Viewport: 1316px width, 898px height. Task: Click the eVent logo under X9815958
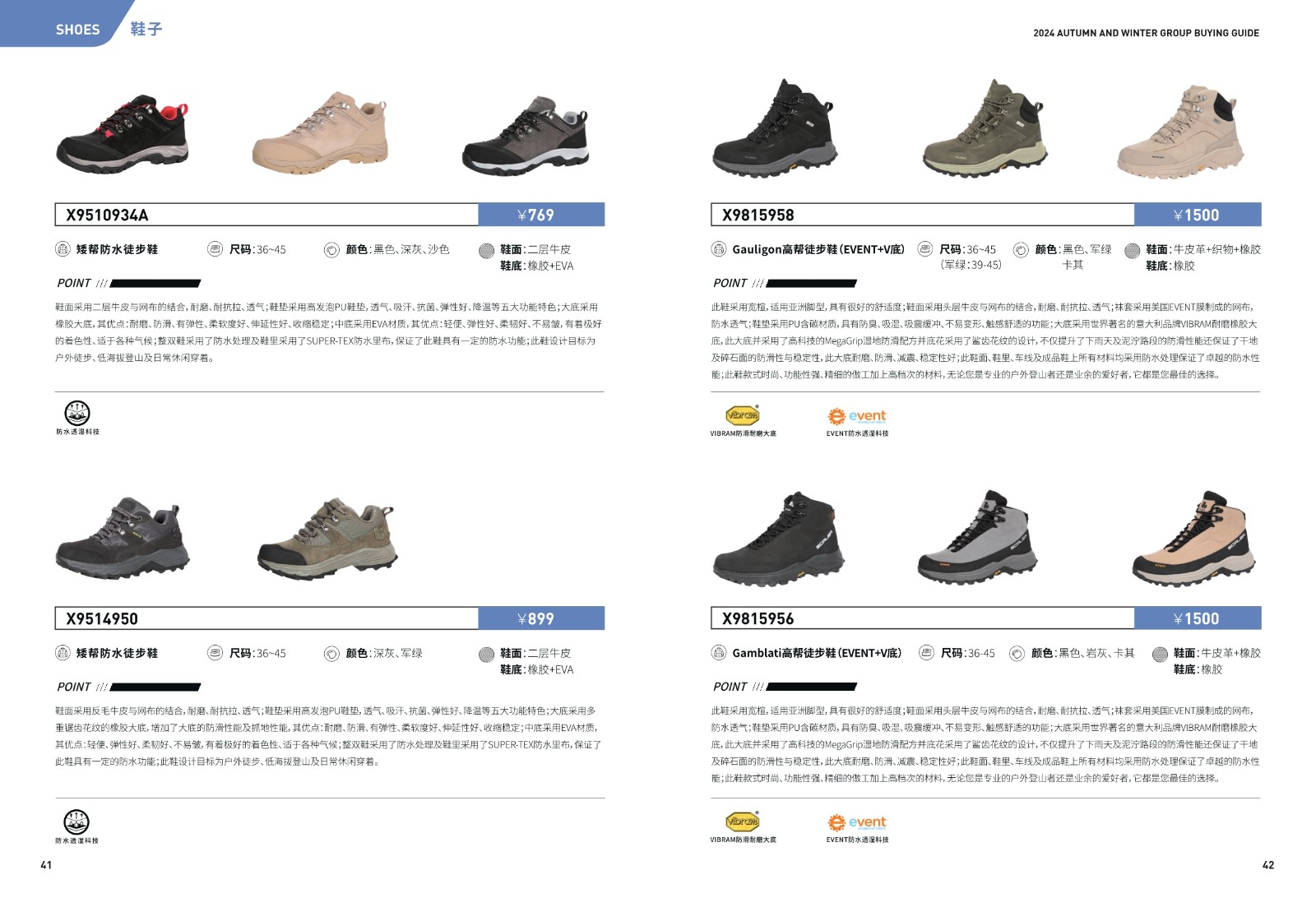click(857, 416)
